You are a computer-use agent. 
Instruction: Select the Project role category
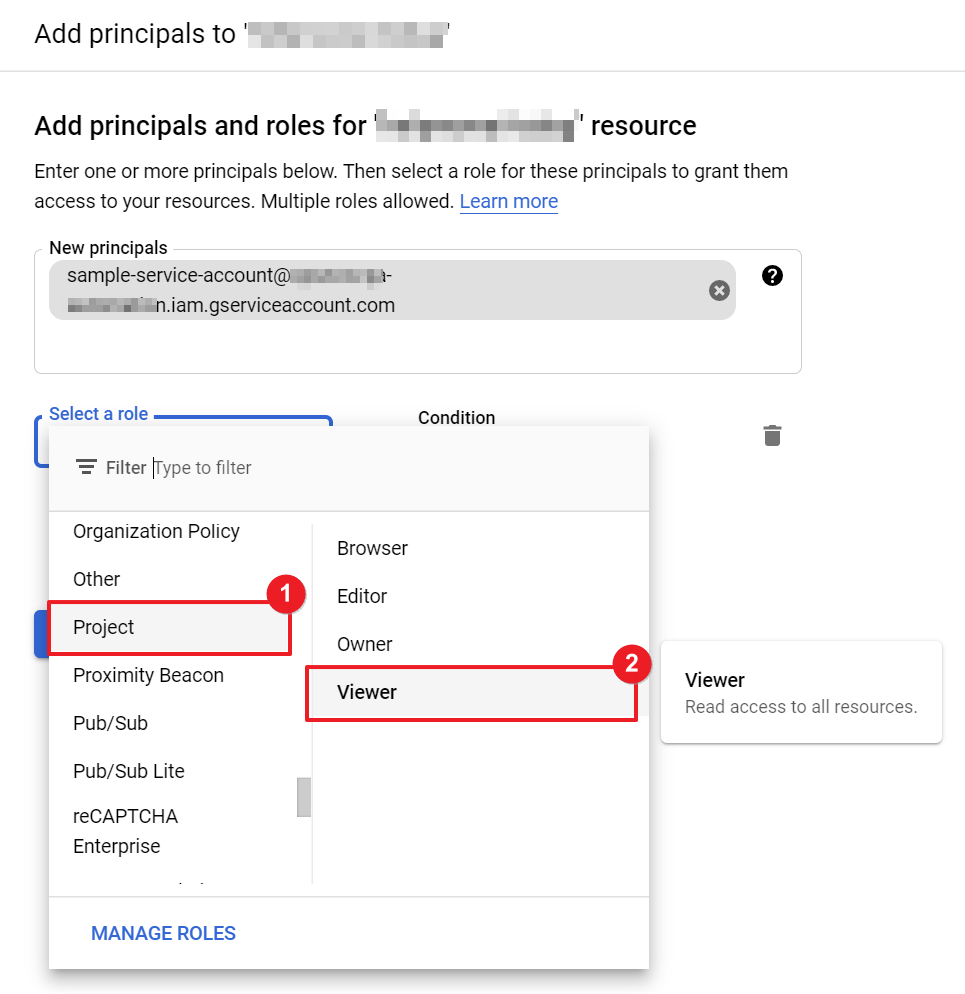(x=104, y=627)
